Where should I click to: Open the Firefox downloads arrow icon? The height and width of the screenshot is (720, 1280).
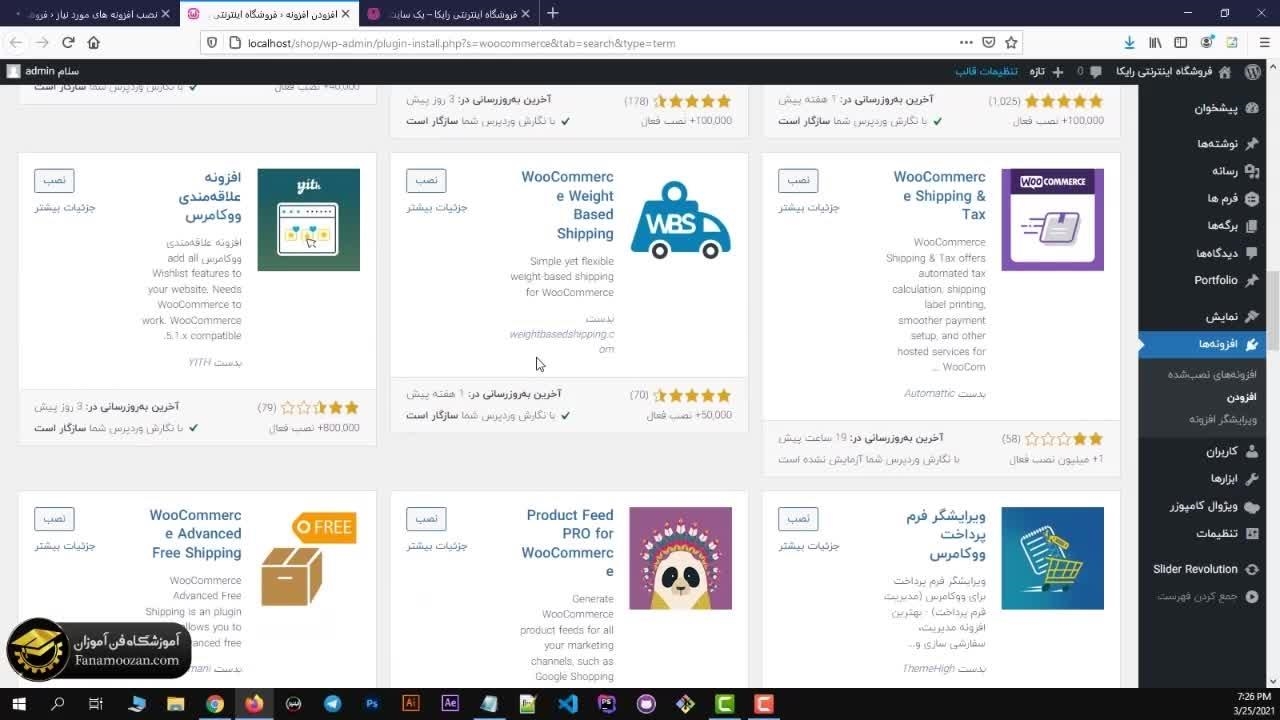(1129, 43)
